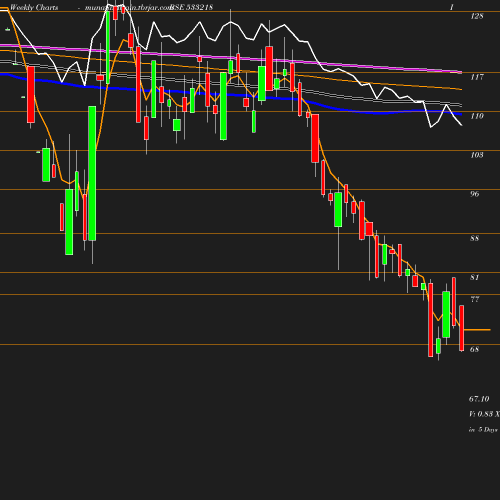500x500 pixels.
Task: Select the 96 price axis label
Action: pos(475,194)
